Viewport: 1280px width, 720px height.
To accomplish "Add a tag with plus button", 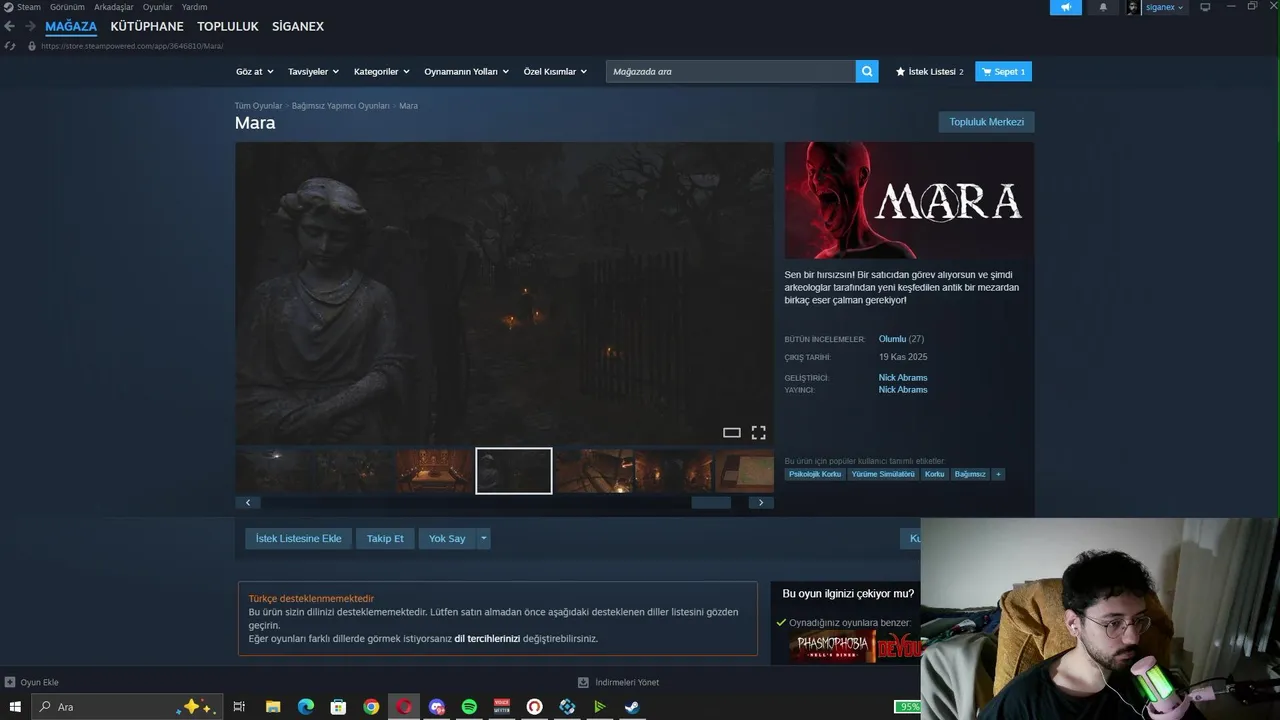I will (x=998, y=474).
